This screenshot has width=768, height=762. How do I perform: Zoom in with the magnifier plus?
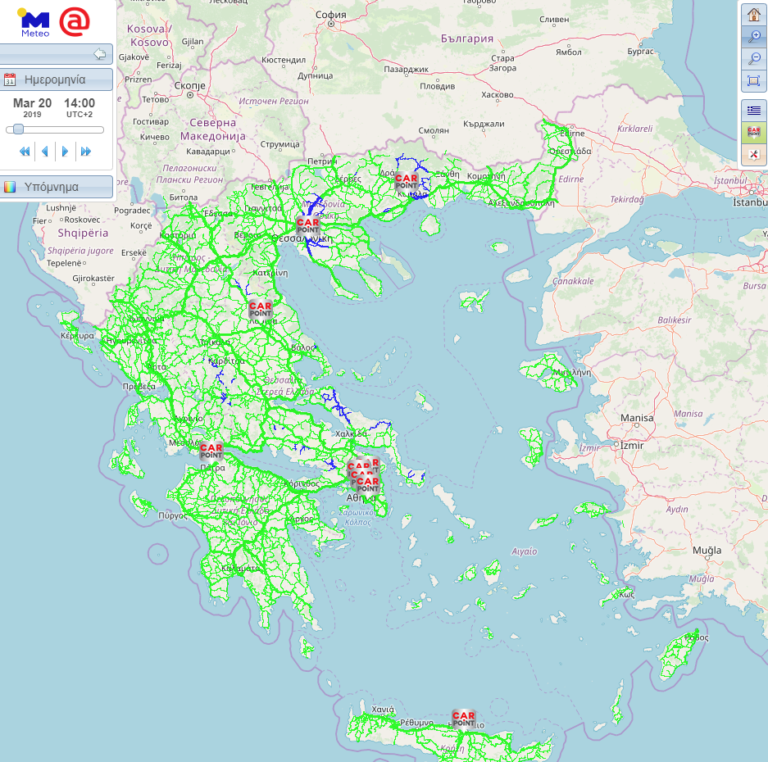(754, 36)
